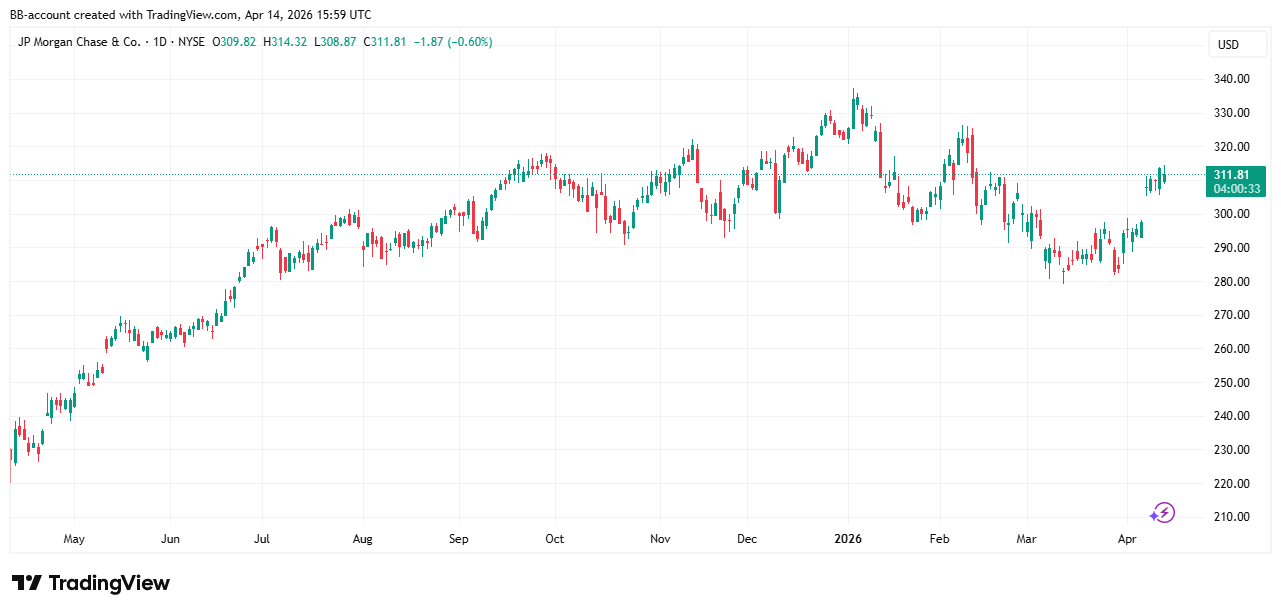Click the NYSE exchange label
This screenshot has width=1281, height=613.
[192, 42]
